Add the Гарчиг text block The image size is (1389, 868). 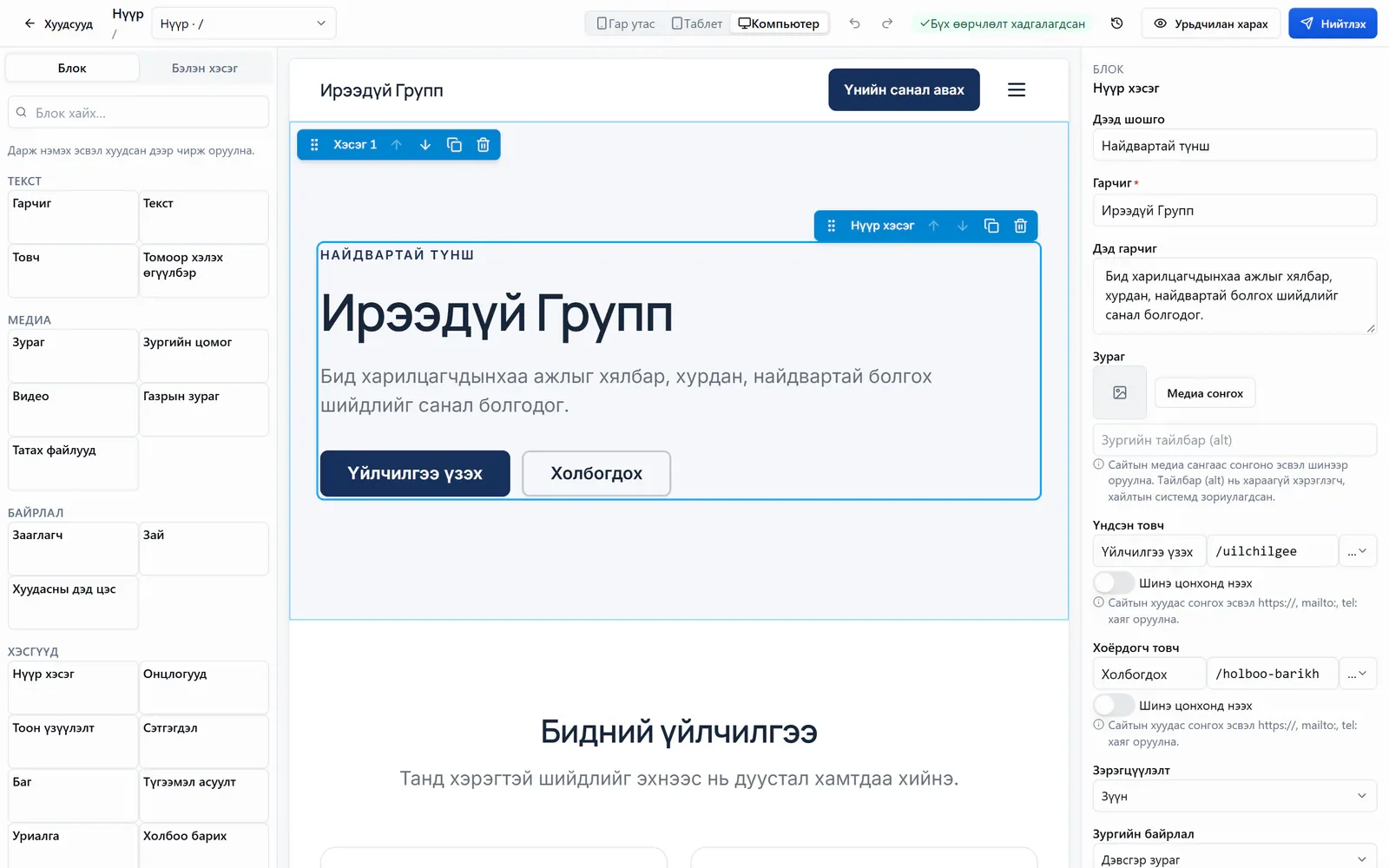pyautogui.click(x=73, y=217)
